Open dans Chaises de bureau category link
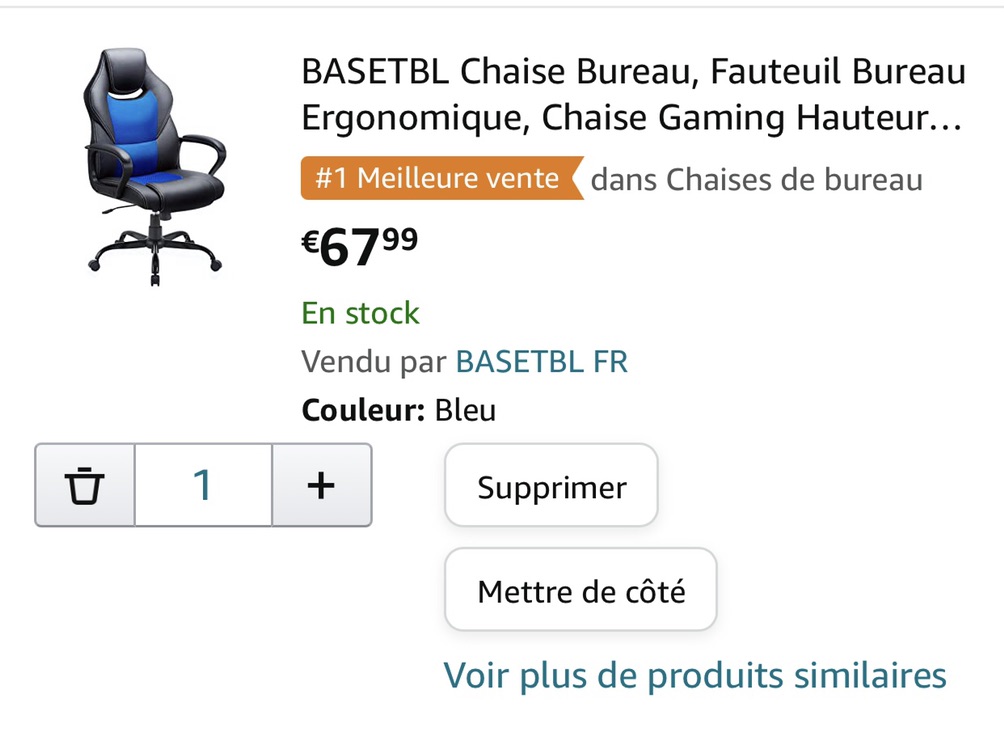Screen dimensions: 1004x736 click(x=756, y=179)
